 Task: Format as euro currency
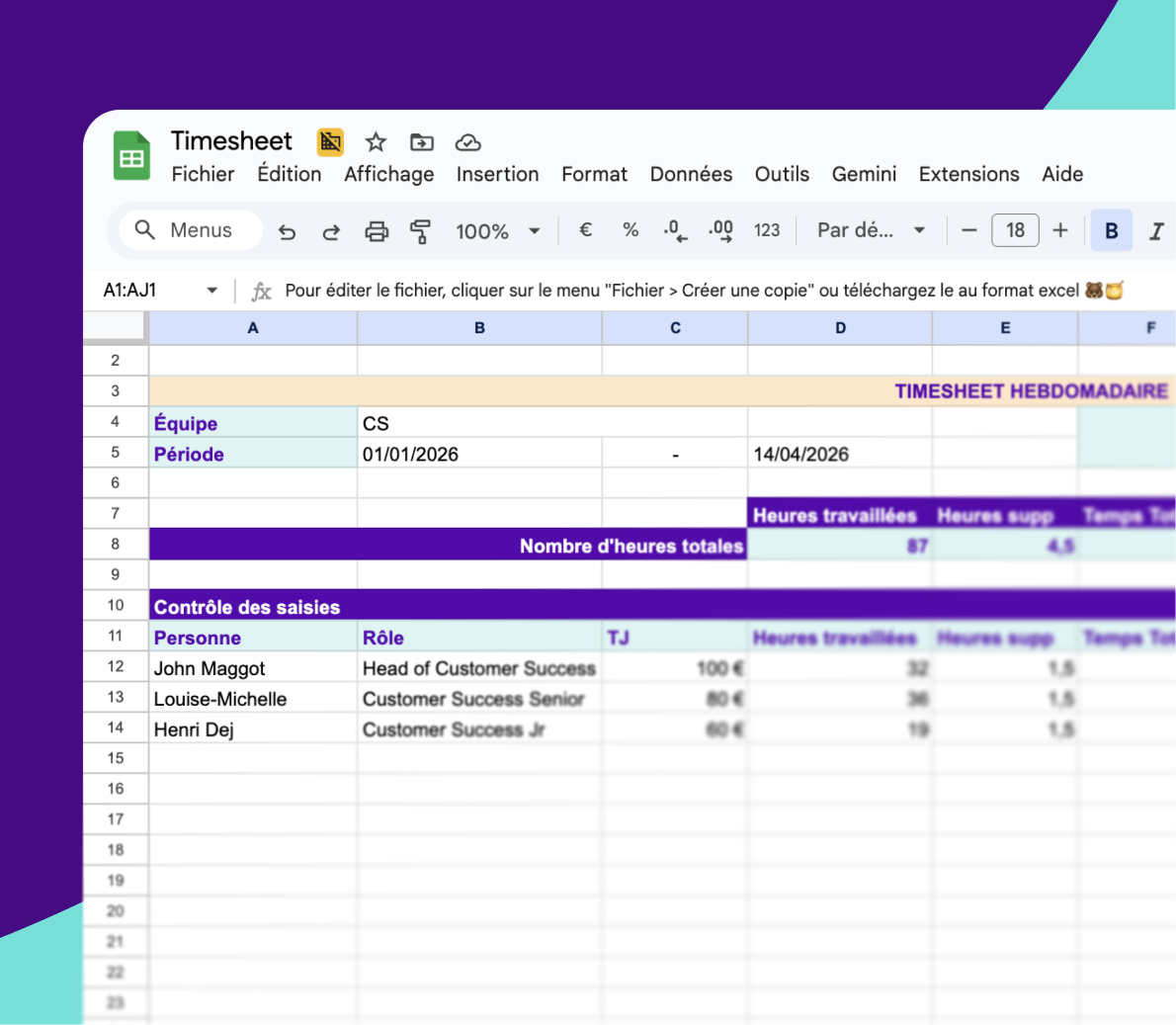585,230
